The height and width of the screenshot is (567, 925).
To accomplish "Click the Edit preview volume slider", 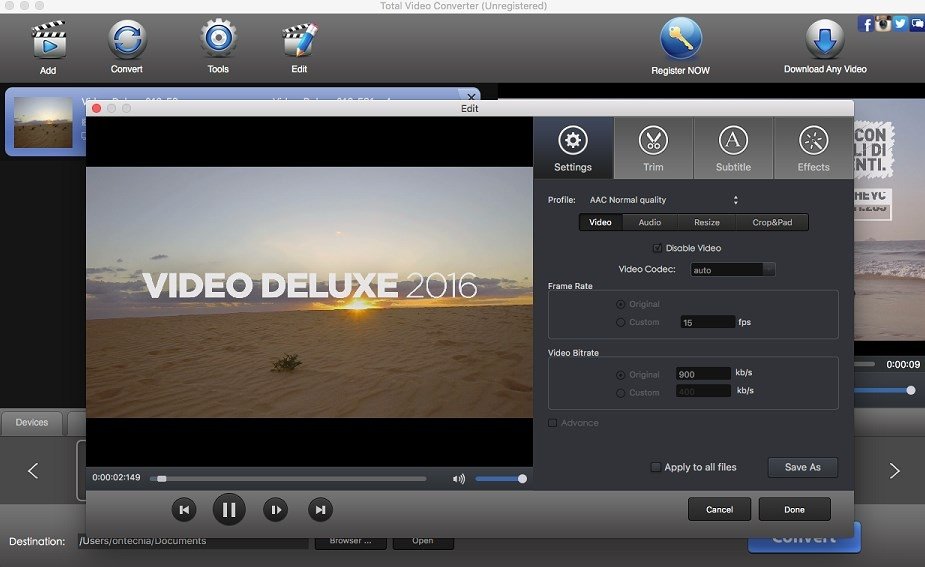I will click(501, 478).
